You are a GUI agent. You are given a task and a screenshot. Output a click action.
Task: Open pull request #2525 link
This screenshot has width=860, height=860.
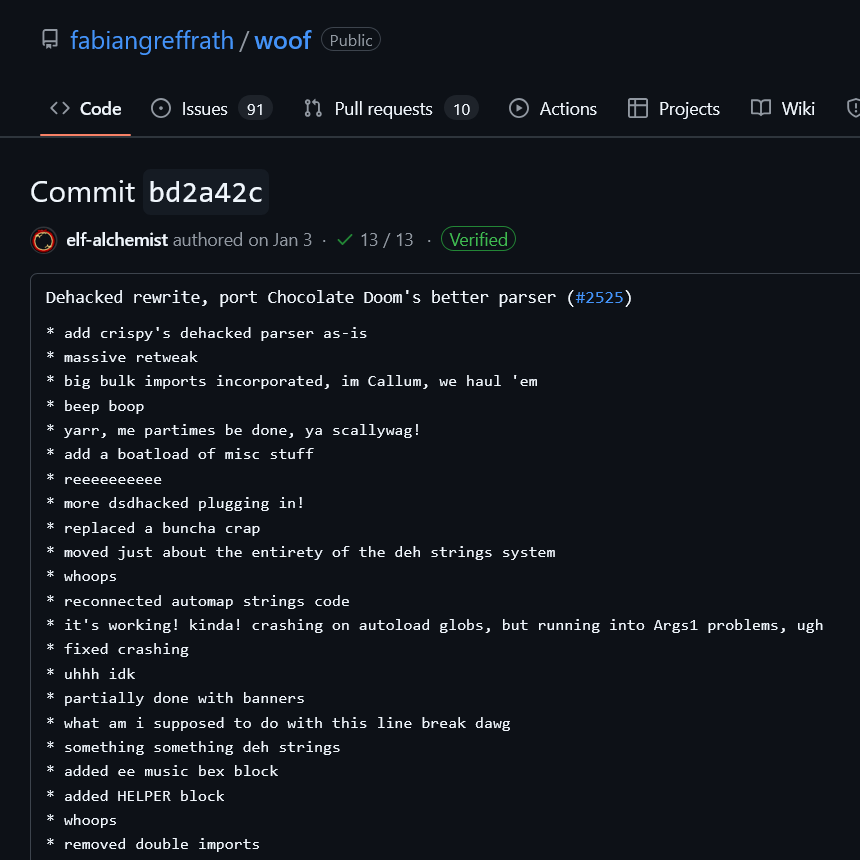(599, 297)
